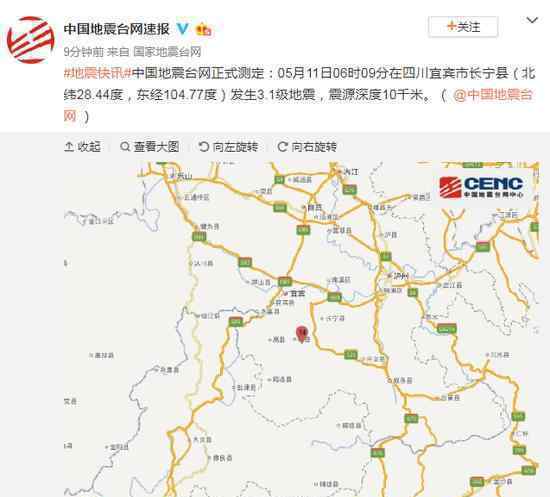The height and width of the screenshot is (497, 550).
Task: Open the account name 中国地震台网速报
Action: click(117, 29)
